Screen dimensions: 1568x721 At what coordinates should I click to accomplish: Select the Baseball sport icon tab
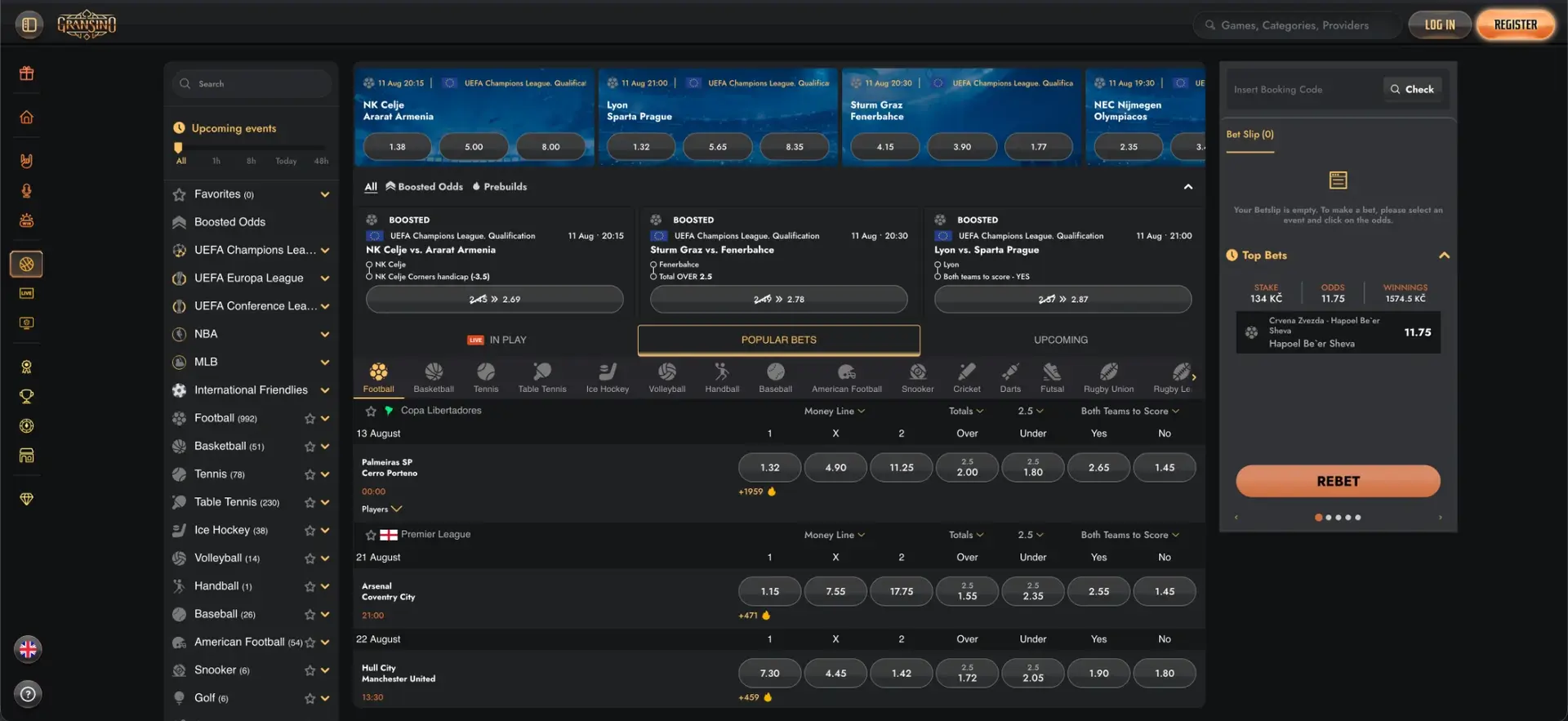pyautogui.click(x=776, y=378)
